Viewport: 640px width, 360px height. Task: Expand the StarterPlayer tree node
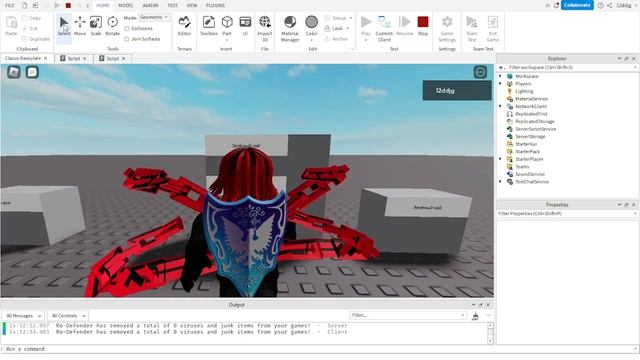(x=501, y=159)
